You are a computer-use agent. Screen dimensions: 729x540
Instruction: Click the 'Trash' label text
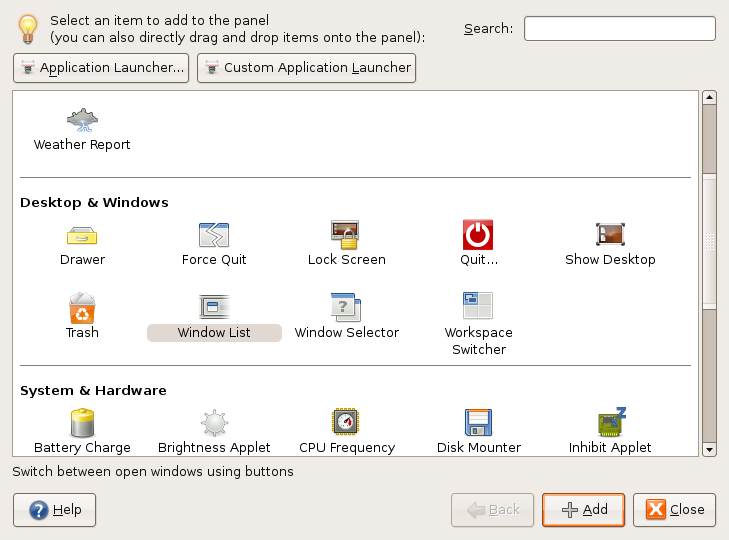[82, 333]
